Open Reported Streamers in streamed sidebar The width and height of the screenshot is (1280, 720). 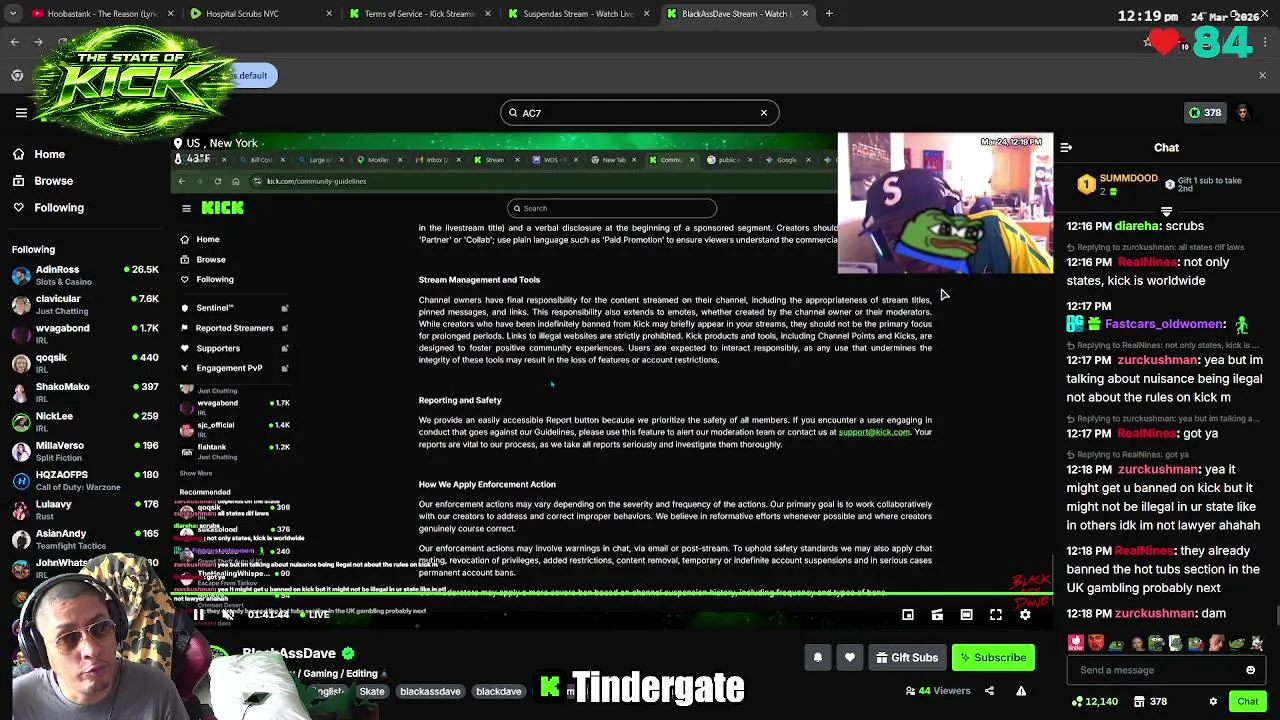(234, 328)
